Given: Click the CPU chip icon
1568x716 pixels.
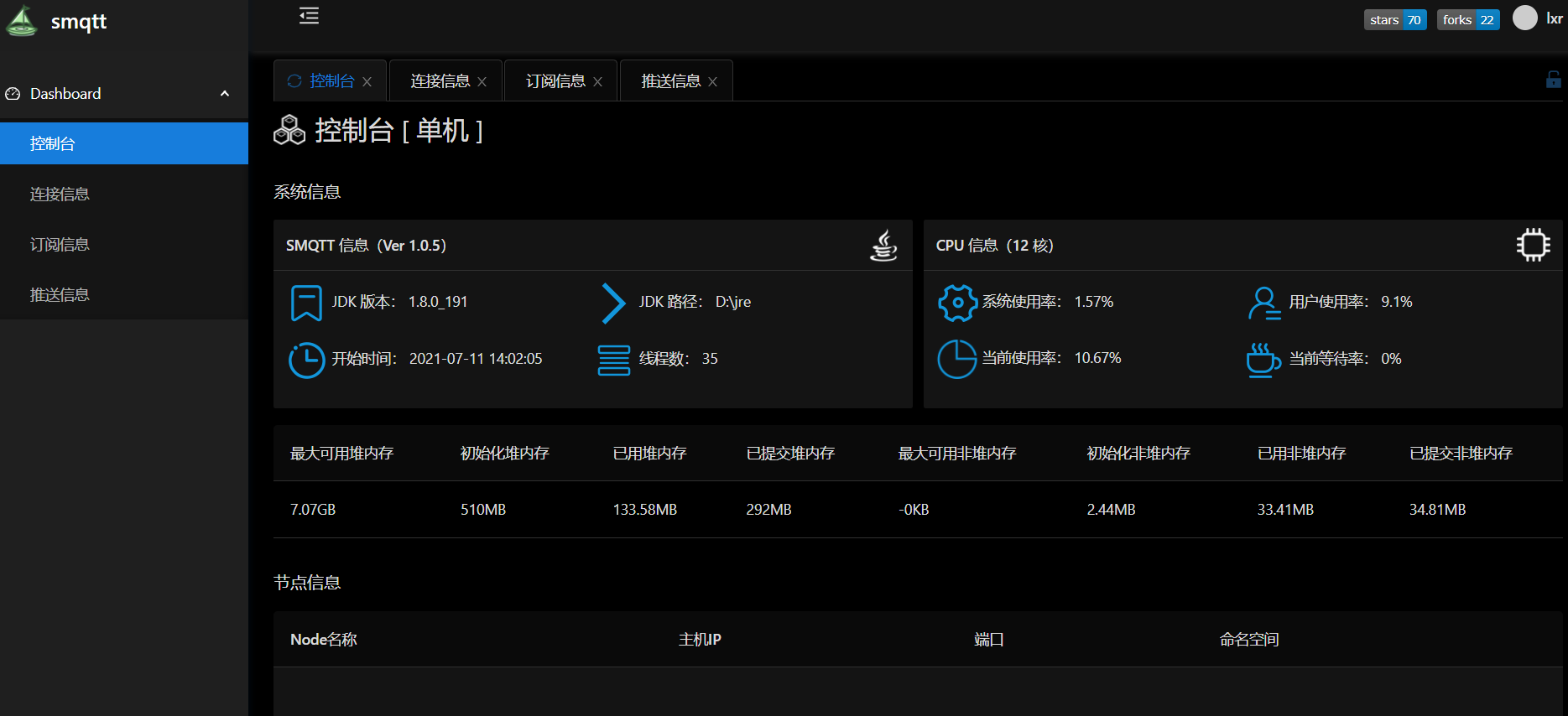Looking at the screenshot, I should click(x=1533, y=245).
